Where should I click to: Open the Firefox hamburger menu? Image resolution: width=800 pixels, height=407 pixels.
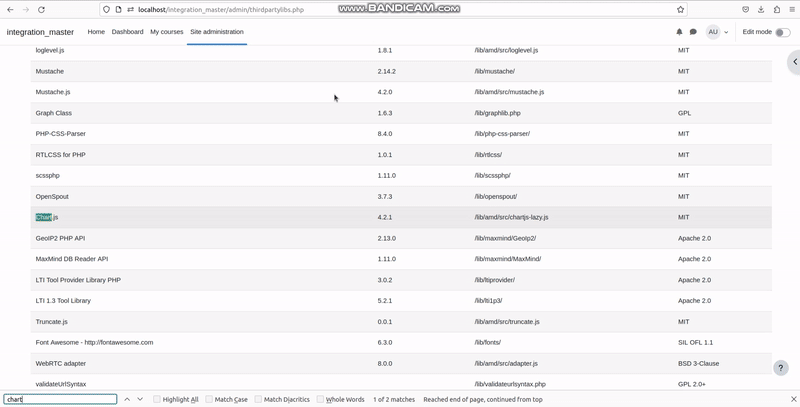(x=792, y=10)
